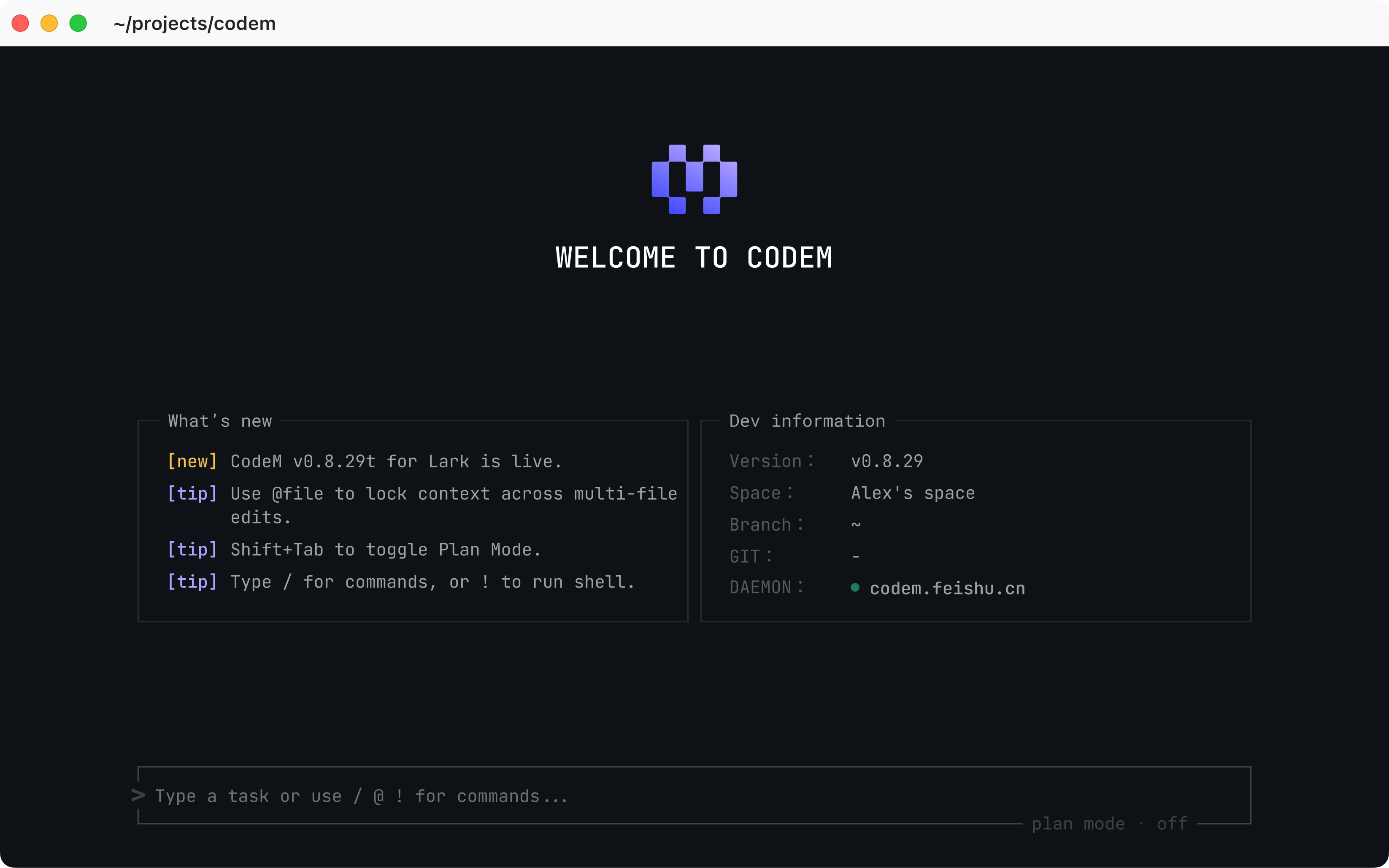Click the [tip] tag beside commands tip
This screenshot has height=868, width=1389.
tap(192, 582)
